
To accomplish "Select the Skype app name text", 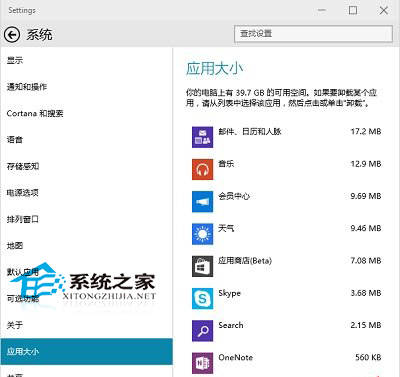I will pyautogui.click(x=229, y=293).
